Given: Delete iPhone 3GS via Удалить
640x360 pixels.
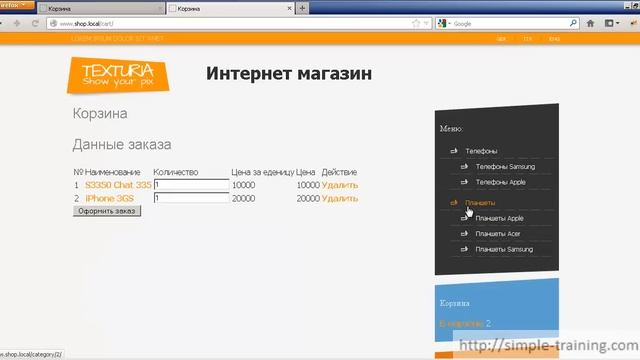Looking at the screenshot, I should point(340,198).
